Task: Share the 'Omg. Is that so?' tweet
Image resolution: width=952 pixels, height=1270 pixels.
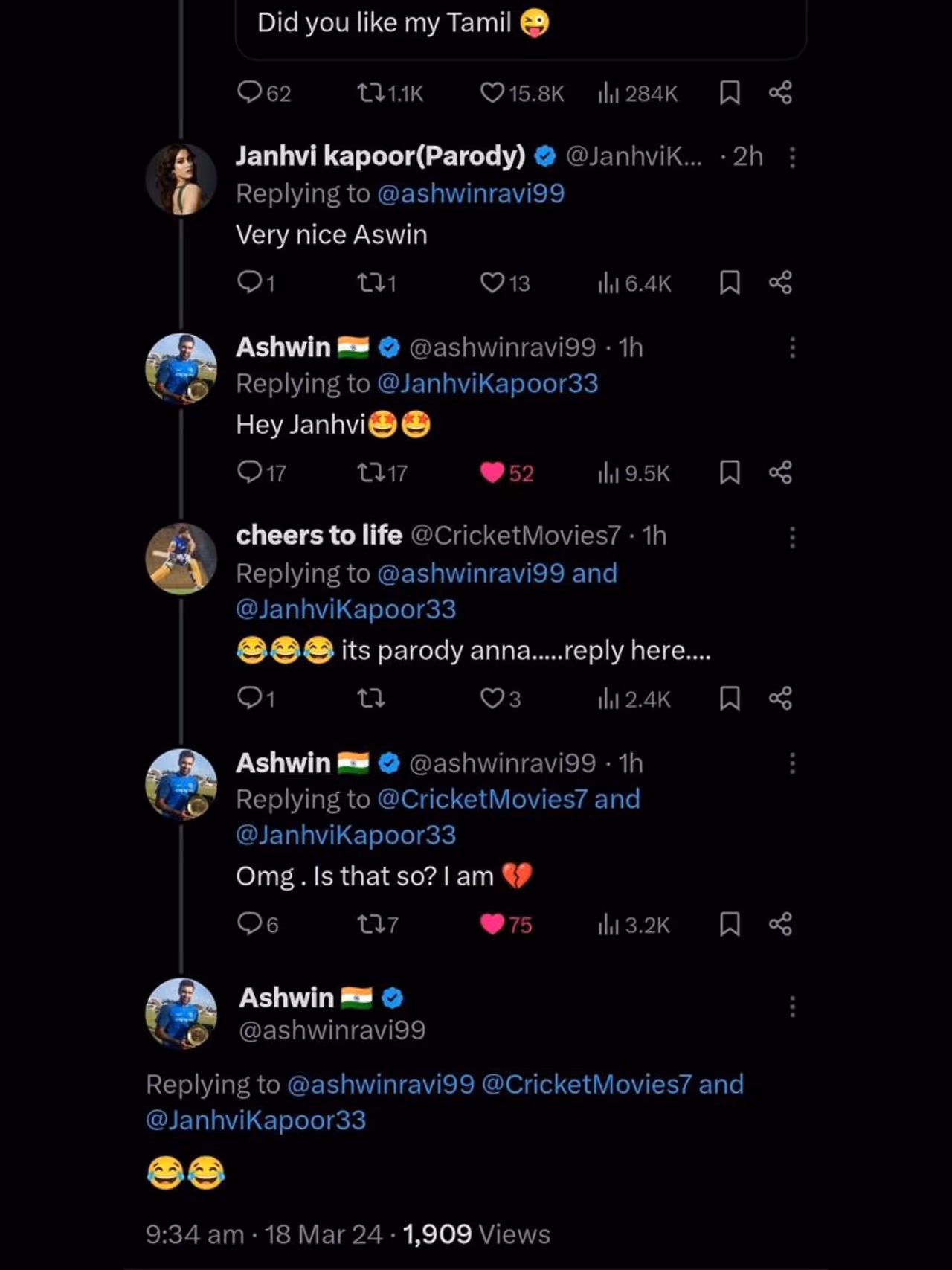Action: (780, 924)
